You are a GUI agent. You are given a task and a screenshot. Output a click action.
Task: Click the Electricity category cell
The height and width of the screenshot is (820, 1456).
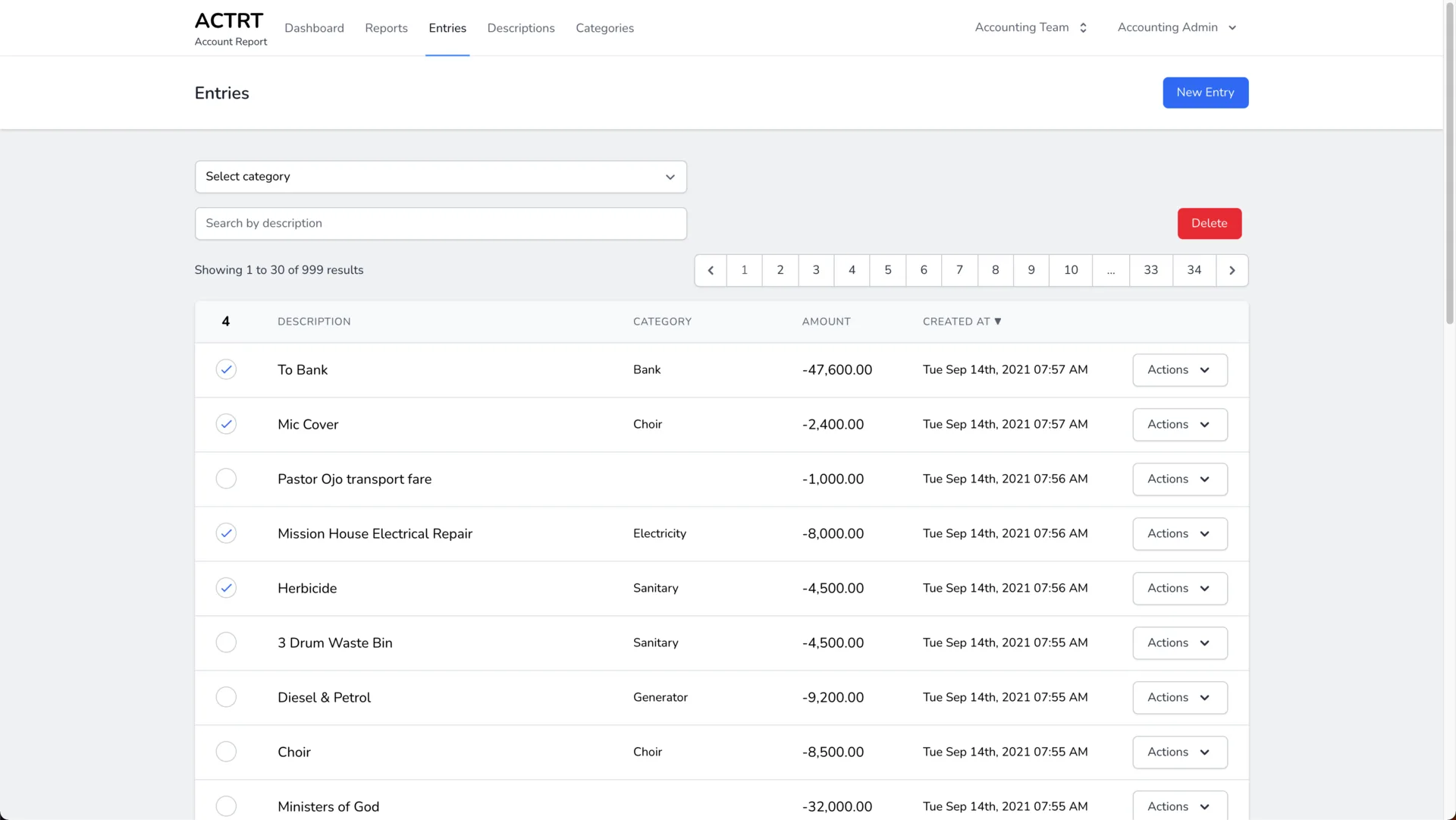pyautogui.click(x=660, y=533)
